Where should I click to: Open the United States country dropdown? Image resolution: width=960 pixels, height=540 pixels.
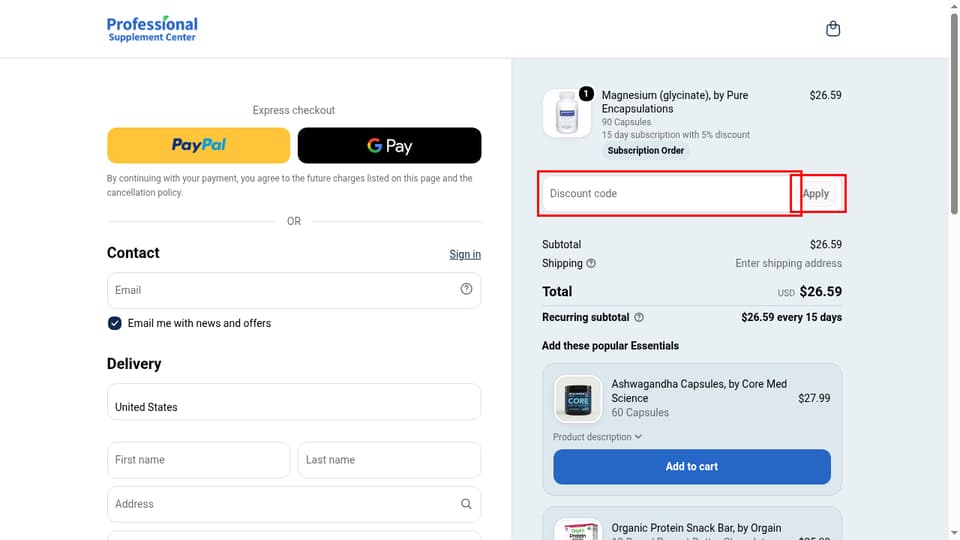click(294, 402)
